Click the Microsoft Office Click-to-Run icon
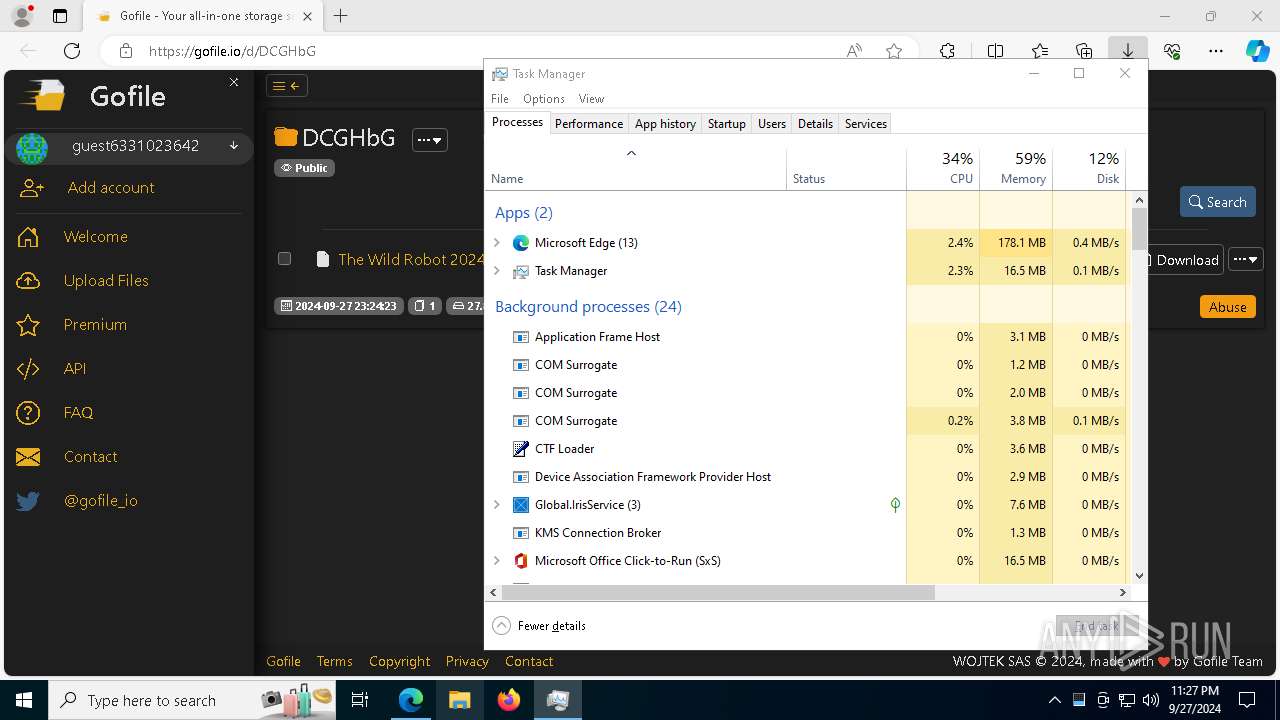This screenshot has width=1280, height=720. [x=520, y=561]
